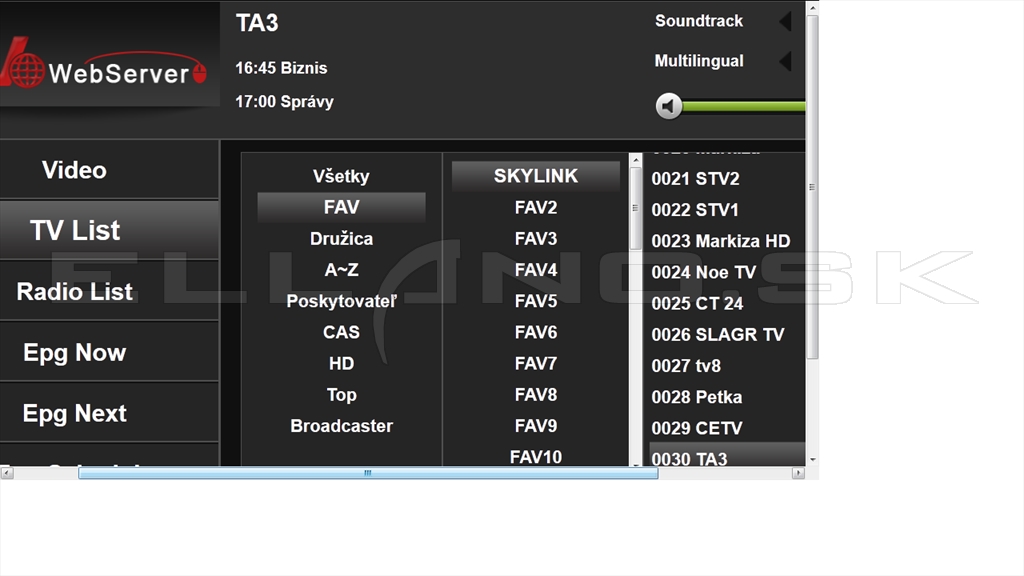The width and height of the screenshot is (1024, 576).
Task: Expand the Soundtrack arrow
Action: tap(785, 21)
